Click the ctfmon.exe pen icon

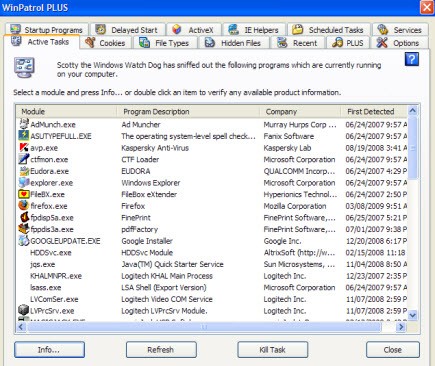click(x=24, y=159)
